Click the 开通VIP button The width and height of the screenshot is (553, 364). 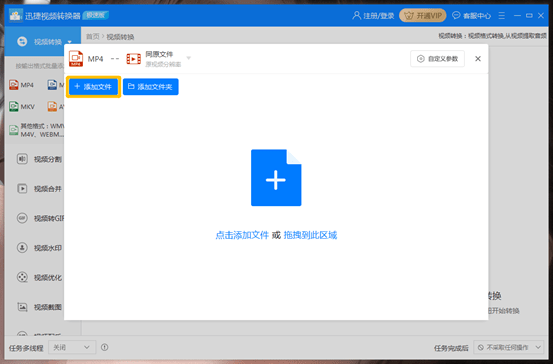tap(423, 16)
